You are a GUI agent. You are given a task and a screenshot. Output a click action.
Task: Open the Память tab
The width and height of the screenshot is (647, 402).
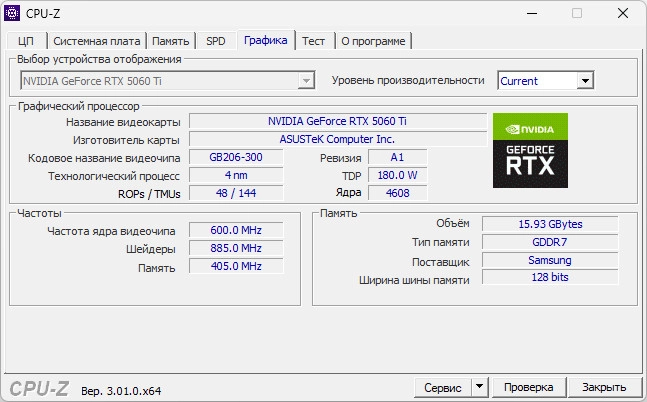coord(170,41)
